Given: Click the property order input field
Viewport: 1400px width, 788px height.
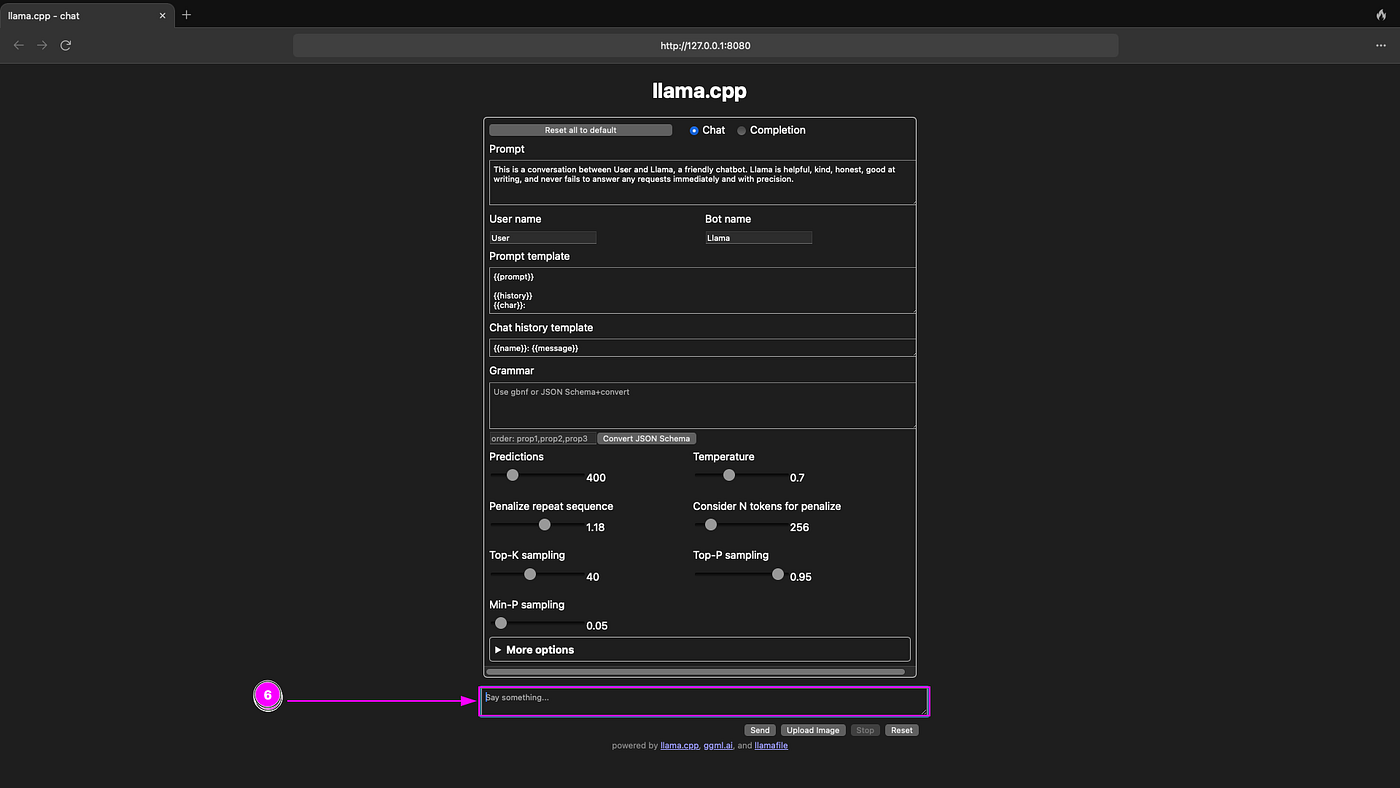Looking at the screenshot, I should click(542, 438).
